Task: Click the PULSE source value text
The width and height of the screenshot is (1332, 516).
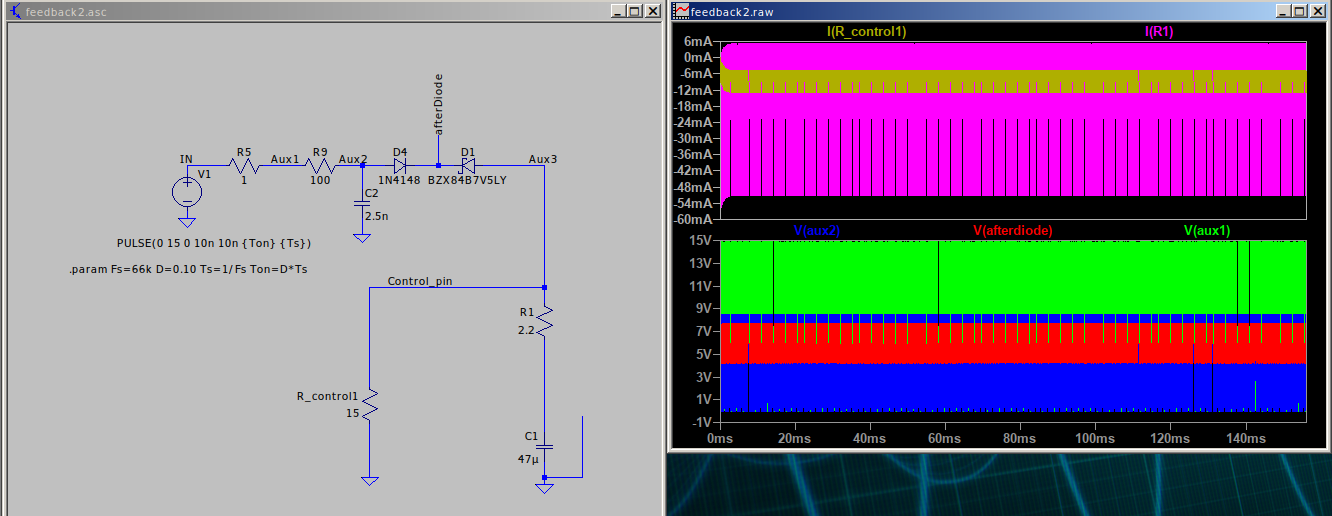Action: click(214, 244)
